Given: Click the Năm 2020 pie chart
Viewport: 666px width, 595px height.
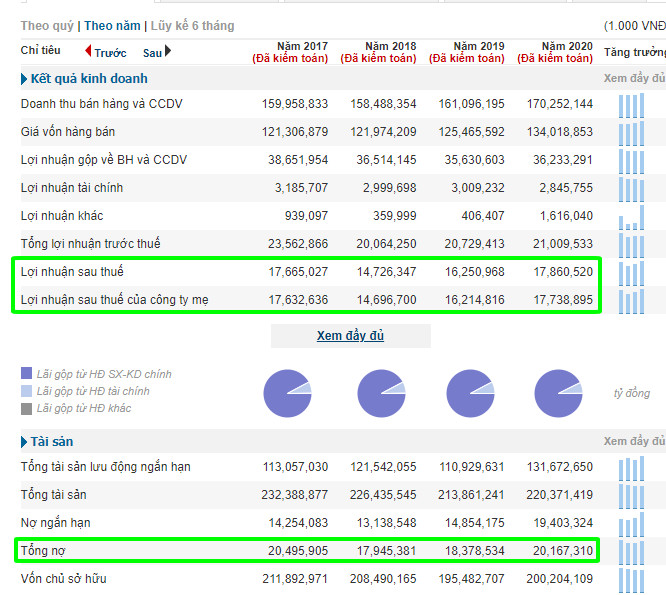Looking at the screenshot, I should (558, 393).
